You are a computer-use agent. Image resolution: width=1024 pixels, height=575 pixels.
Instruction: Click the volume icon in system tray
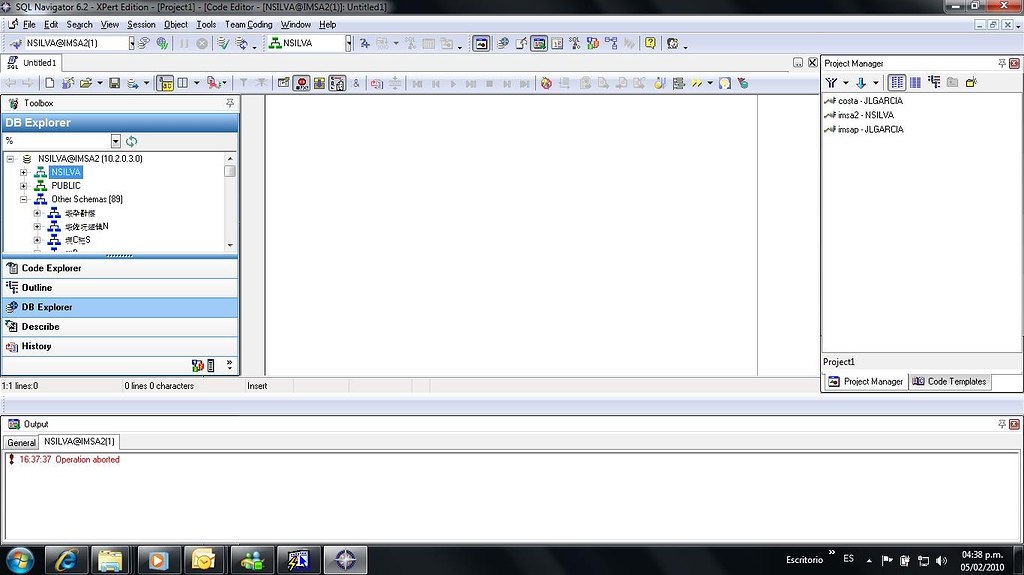coord(941,561)
